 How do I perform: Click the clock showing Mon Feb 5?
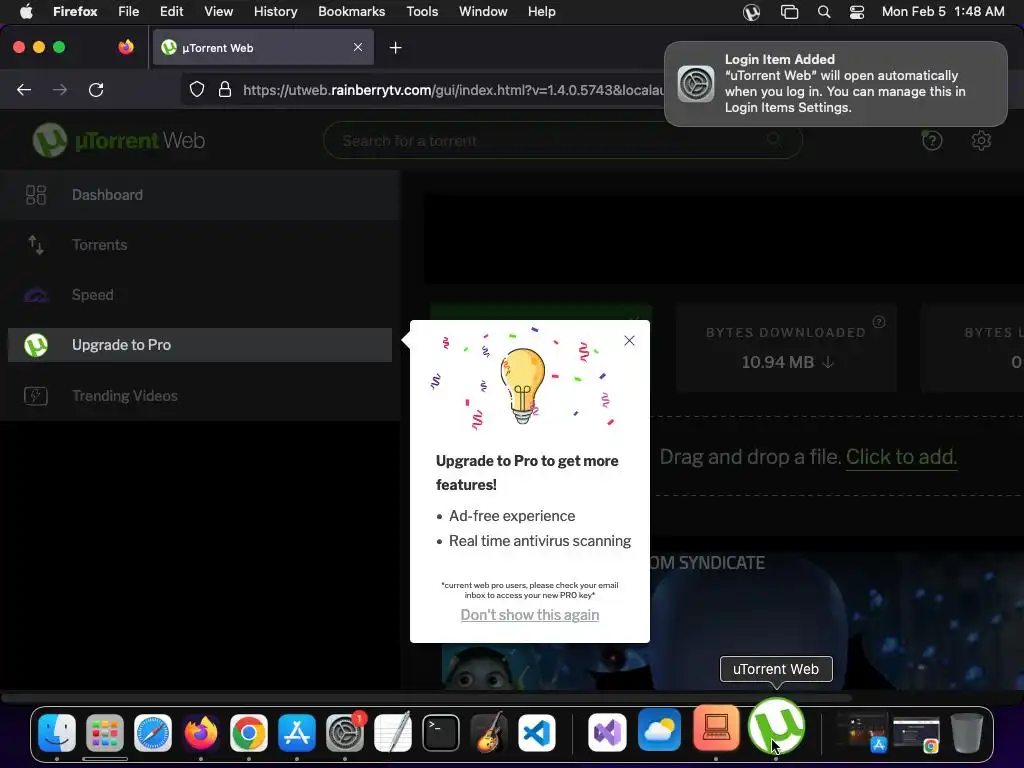point(943,12)
